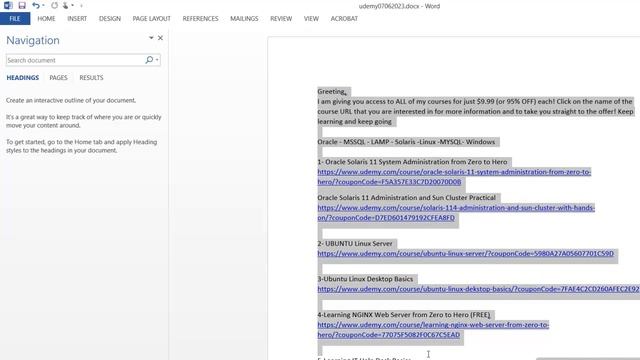
Task: Open the learning-nginx-web-server course link
Action: [x=433, y=330]
